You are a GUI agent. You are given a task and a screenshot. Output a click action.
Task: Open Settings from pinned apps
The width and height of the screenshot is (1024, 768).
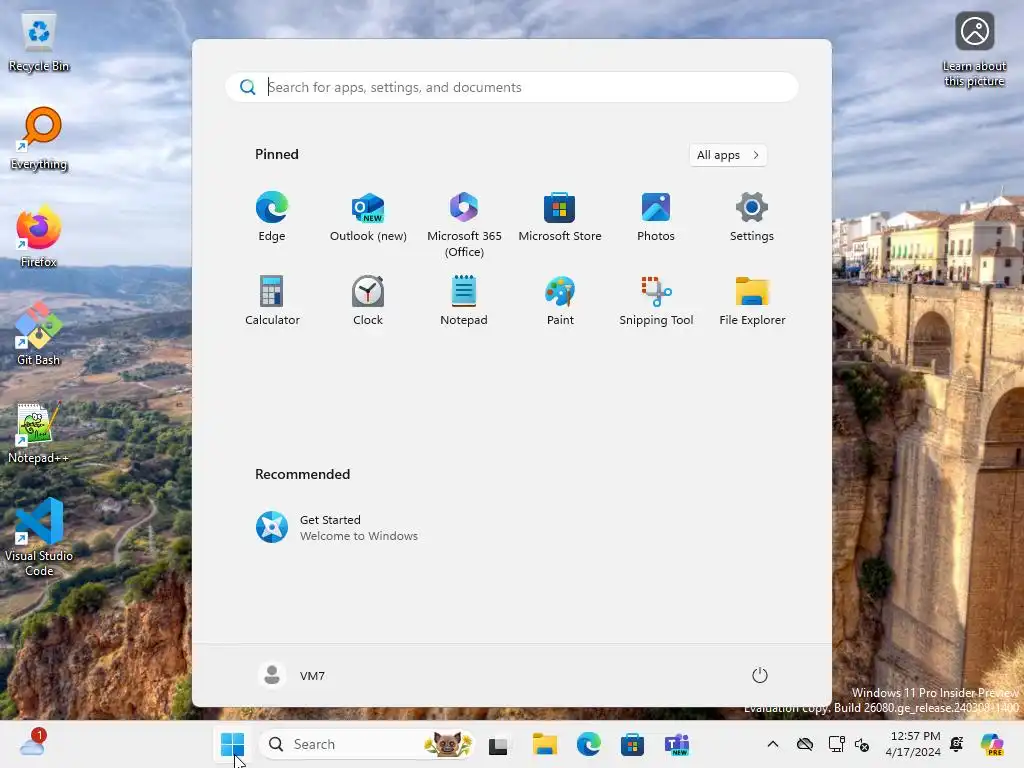pos(752,217)
